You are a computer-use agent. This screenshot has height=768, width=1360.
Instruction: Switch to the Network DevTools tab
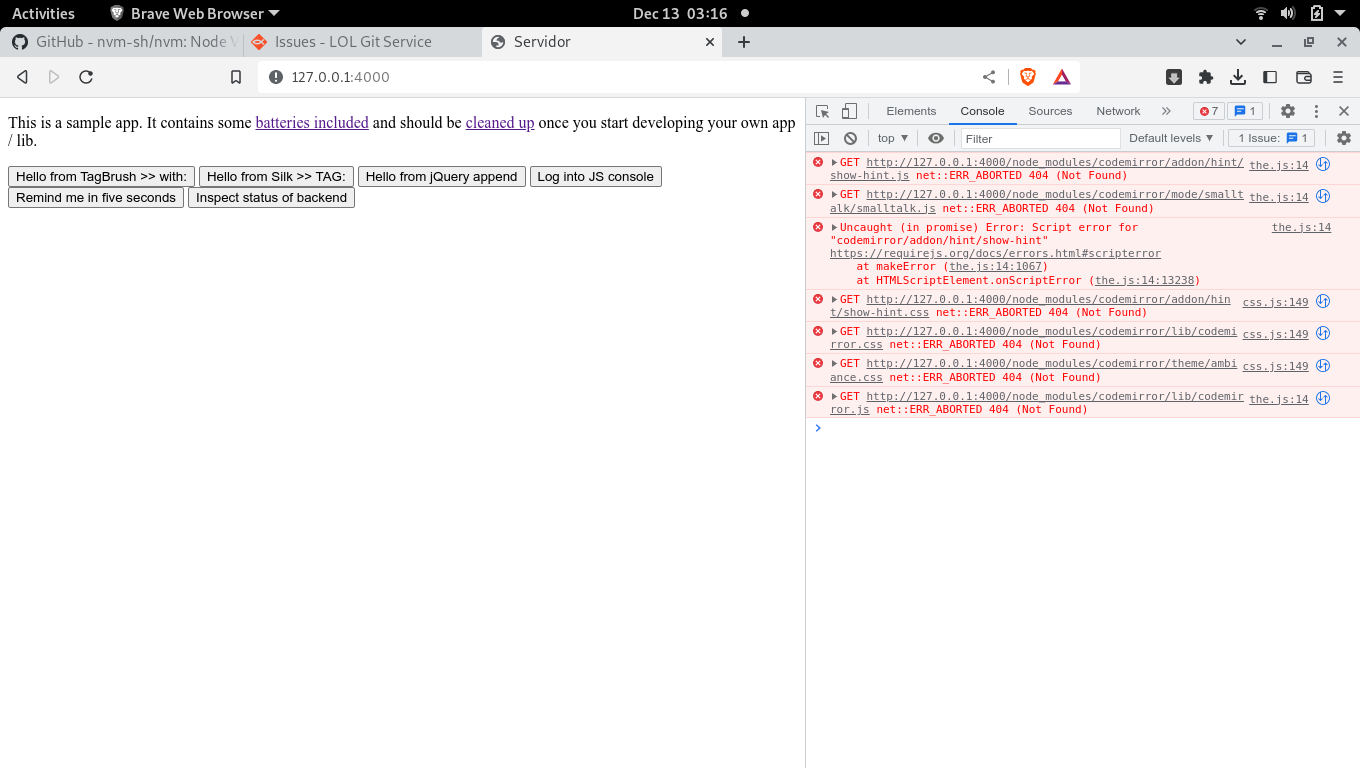pos(1118,111)
